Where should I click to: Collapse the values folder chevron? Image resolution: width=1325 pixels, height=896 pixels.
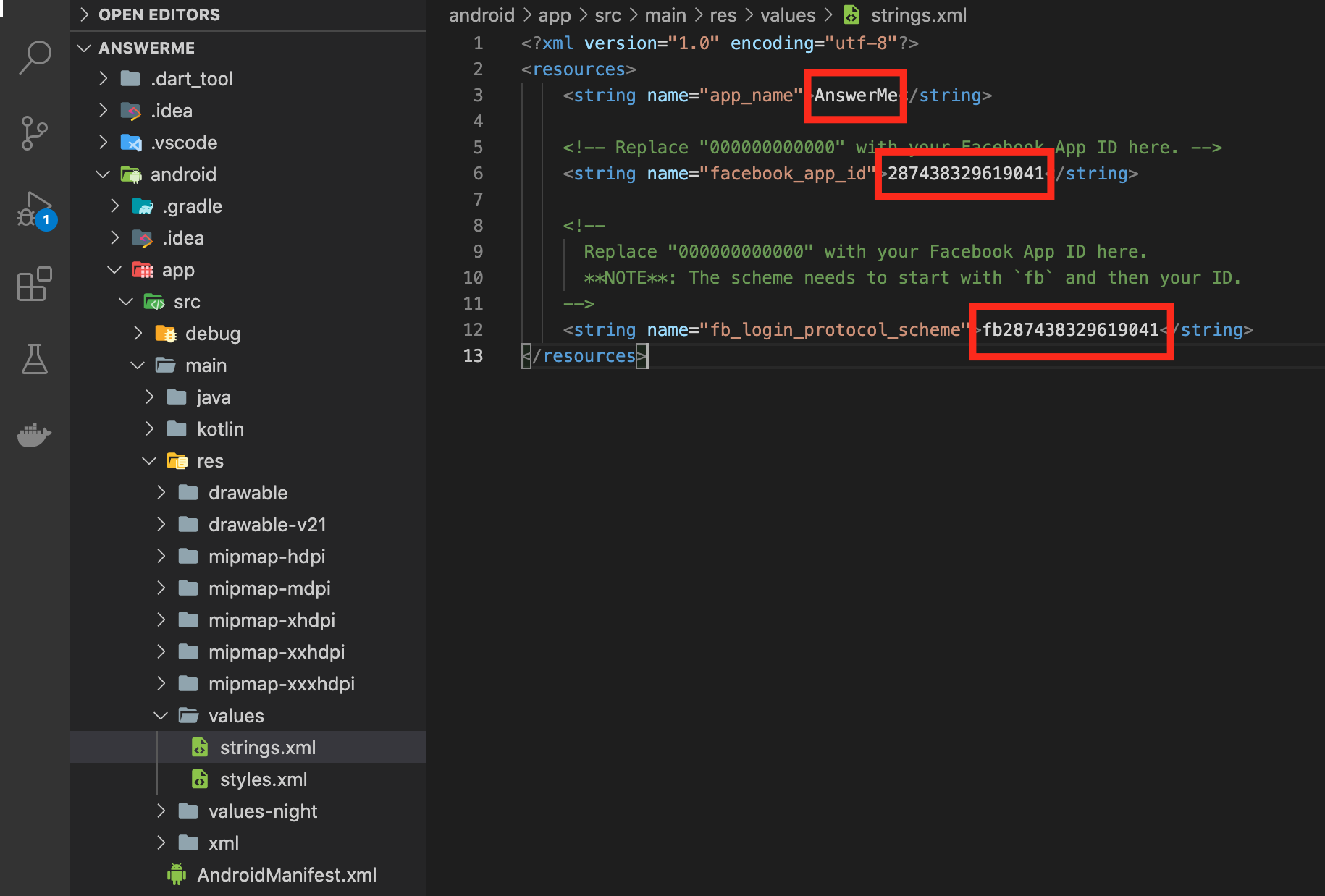coord(161,715)
